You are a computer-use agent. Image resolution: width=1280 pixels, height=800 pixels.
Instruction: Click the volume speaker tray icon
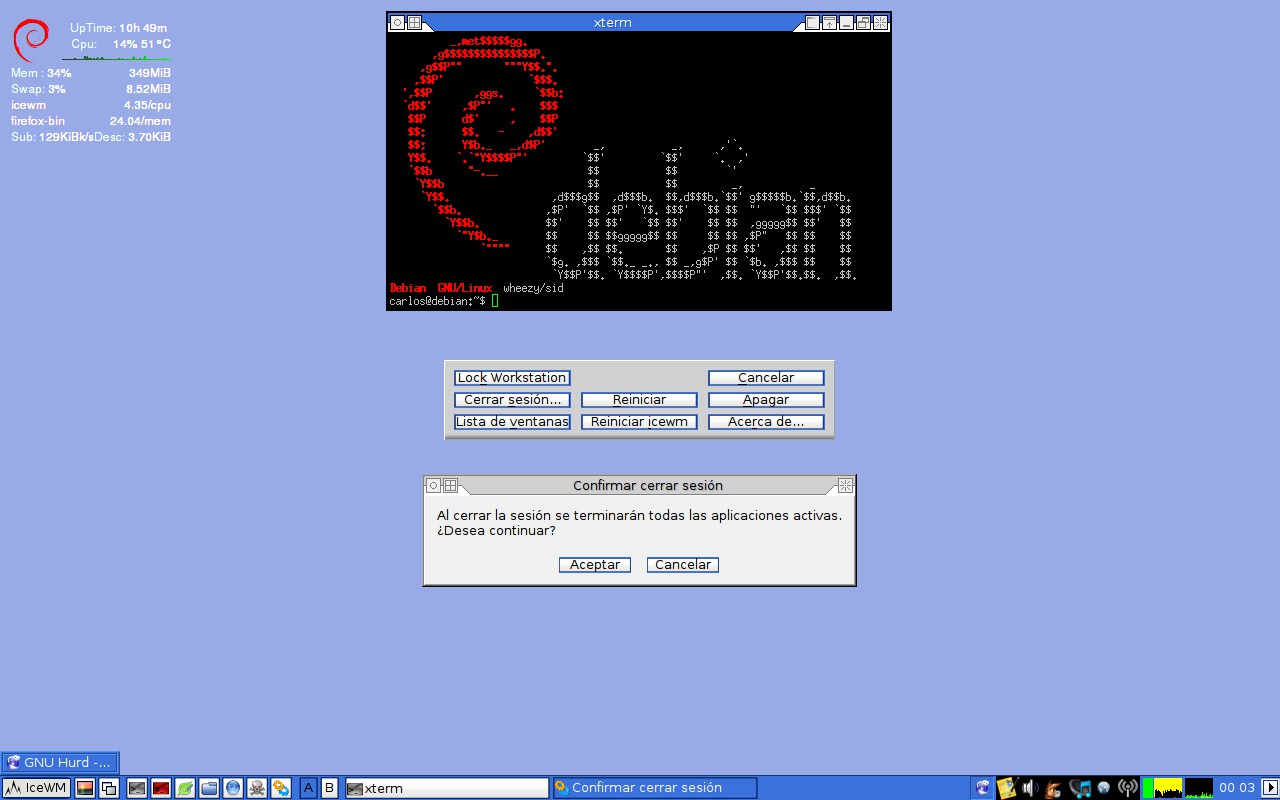1030,788
